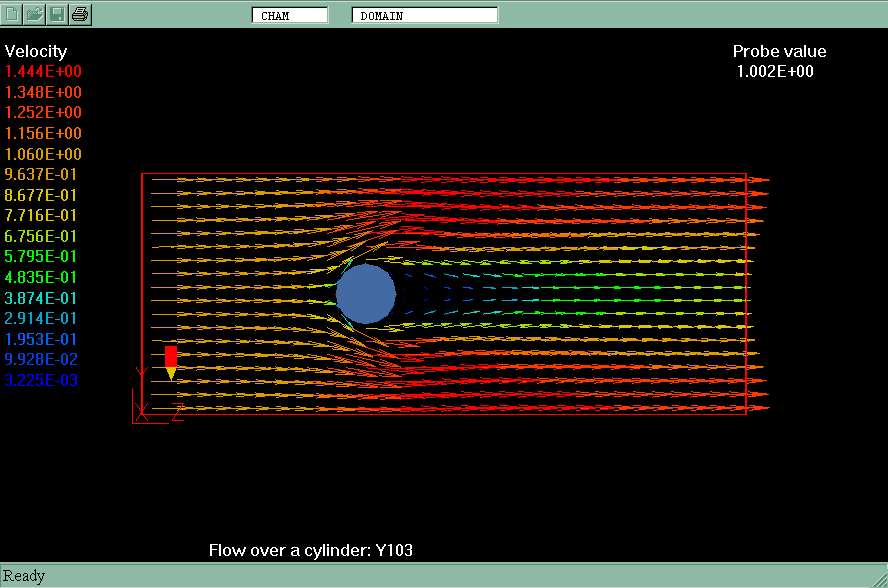Click the DOMAIN text field

click(x=424, y=15)
